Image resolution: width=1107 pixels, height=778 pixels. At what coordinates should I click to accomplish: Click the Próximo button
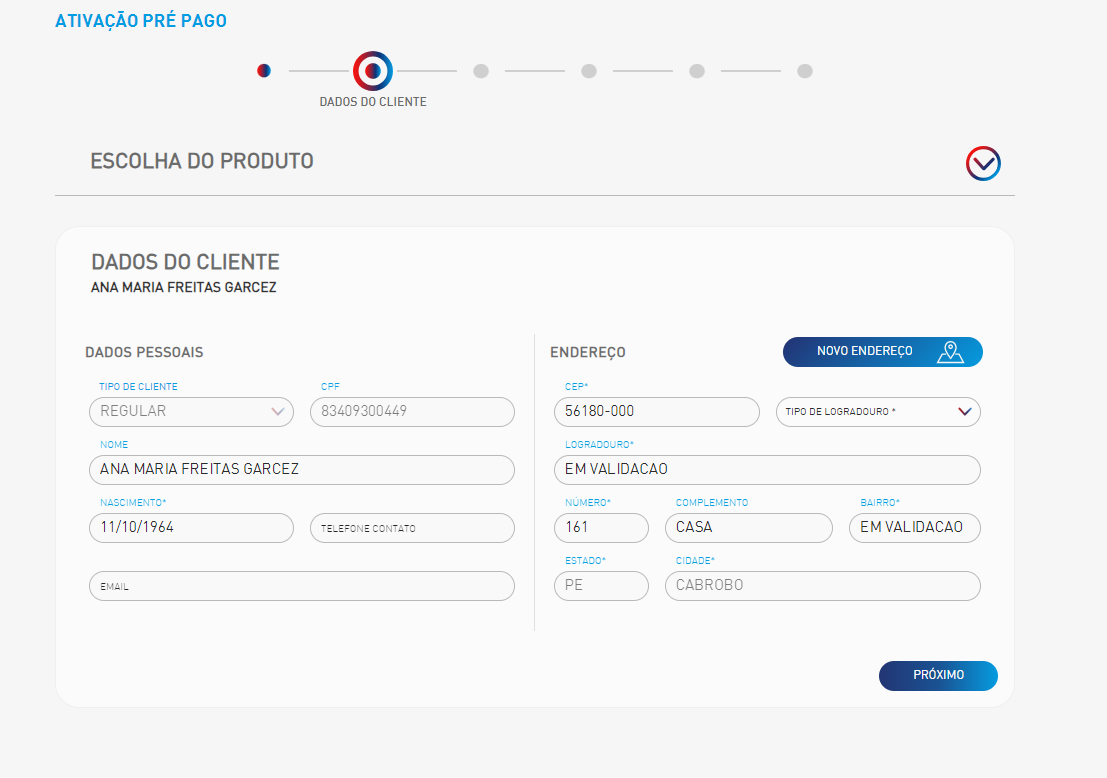click(938, 676)
